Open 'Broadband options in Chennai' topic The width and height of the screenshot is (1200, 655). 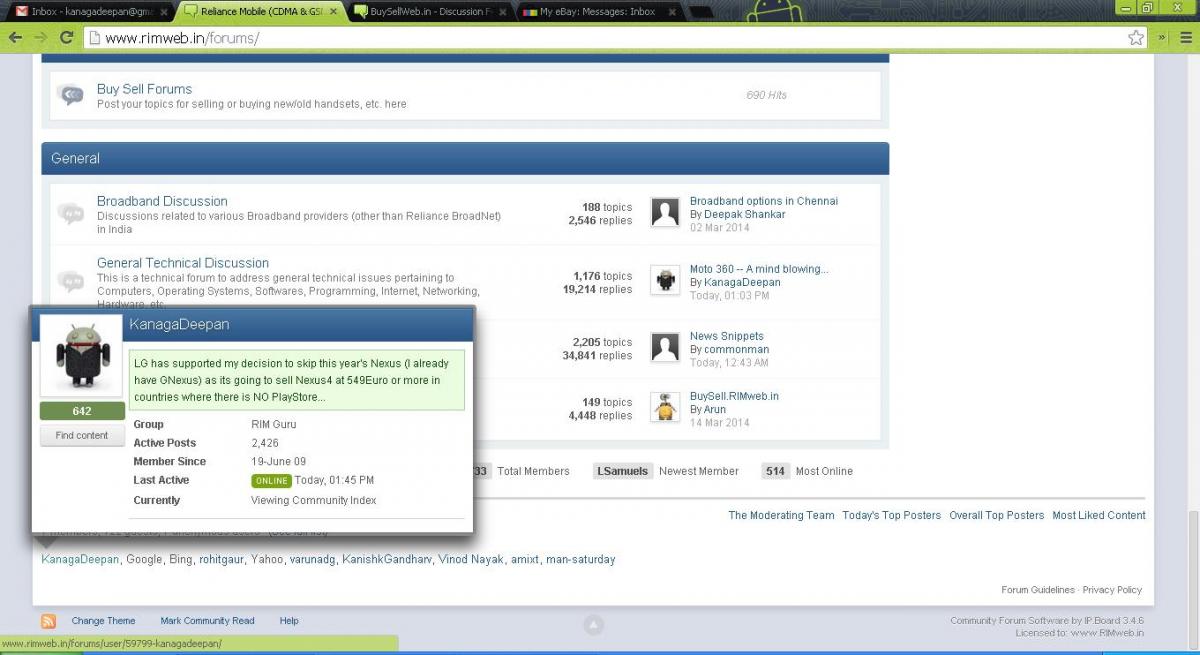click(764, 201)
